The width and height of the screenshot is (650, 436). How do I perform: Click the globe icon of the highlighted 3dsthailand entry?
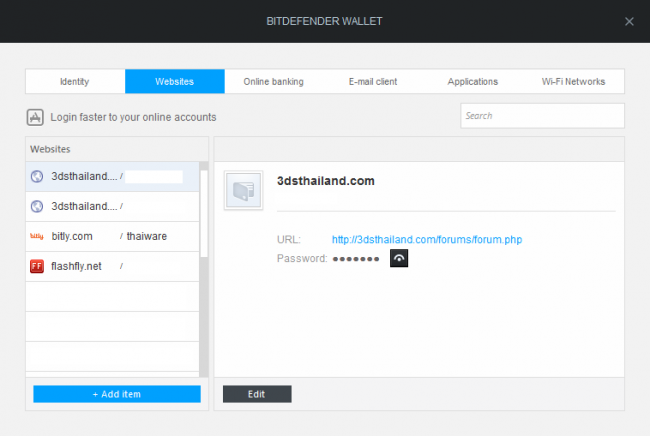click(x=37, y=177)
